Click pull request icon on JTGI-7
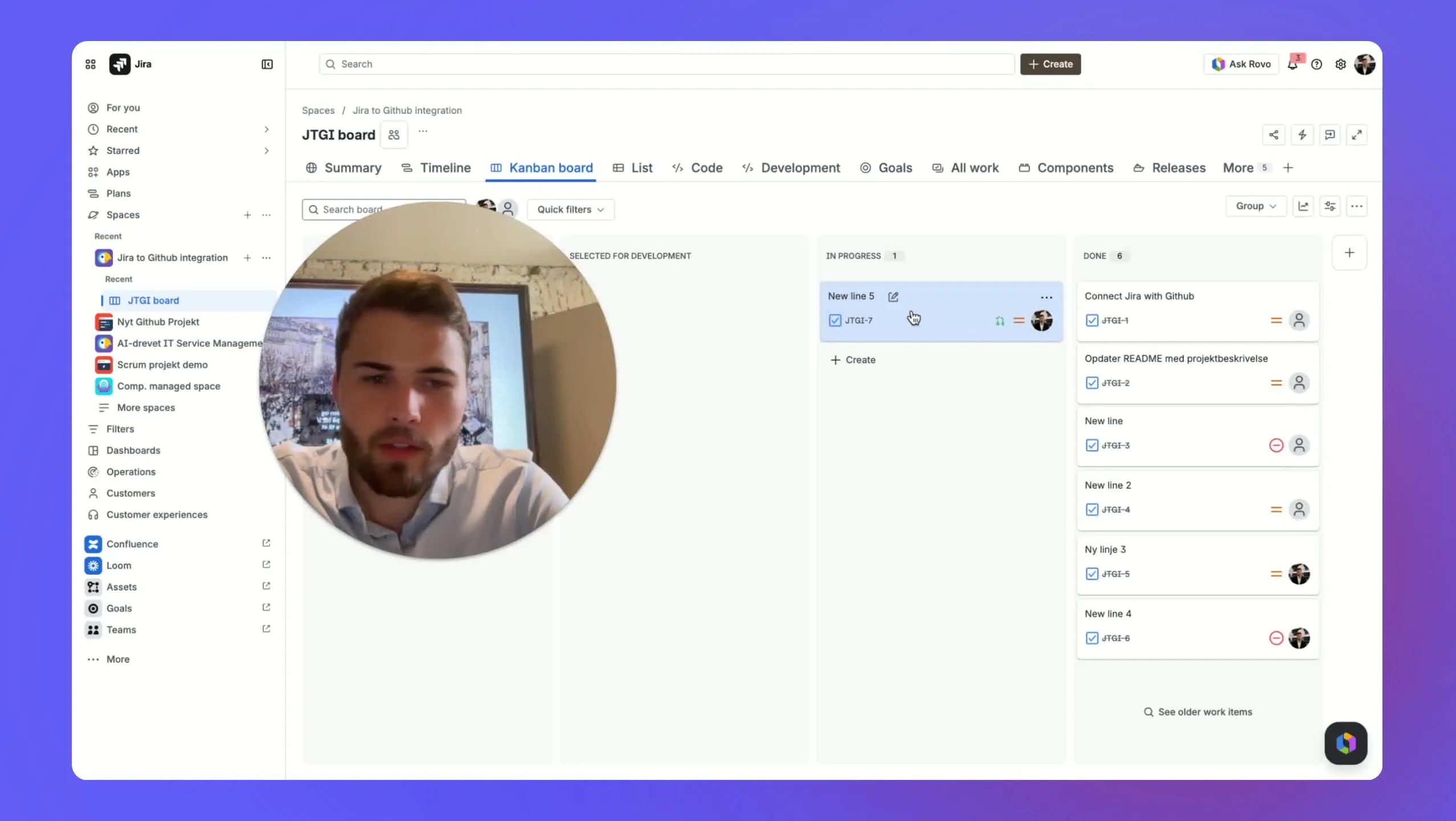The width and height of the screenshot is (1456, 821). pyautogui.click(x=1000, y=321)
